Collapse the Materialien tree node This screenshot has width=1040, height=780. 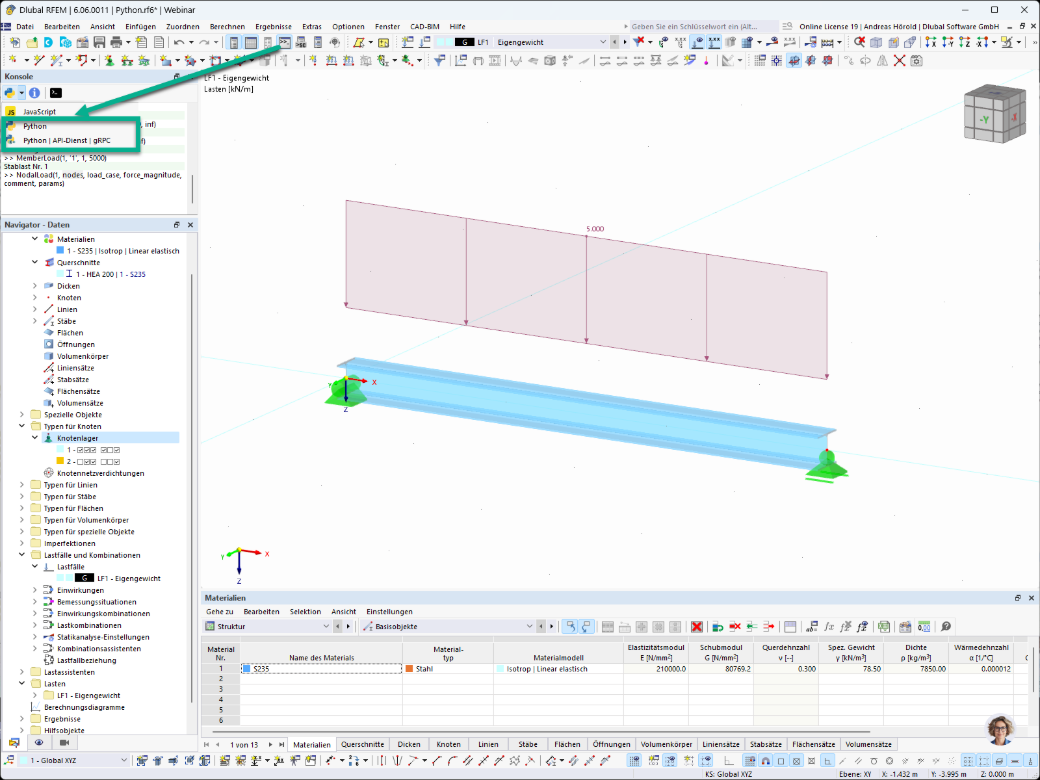pyautogui.click(x=35, y=239)
